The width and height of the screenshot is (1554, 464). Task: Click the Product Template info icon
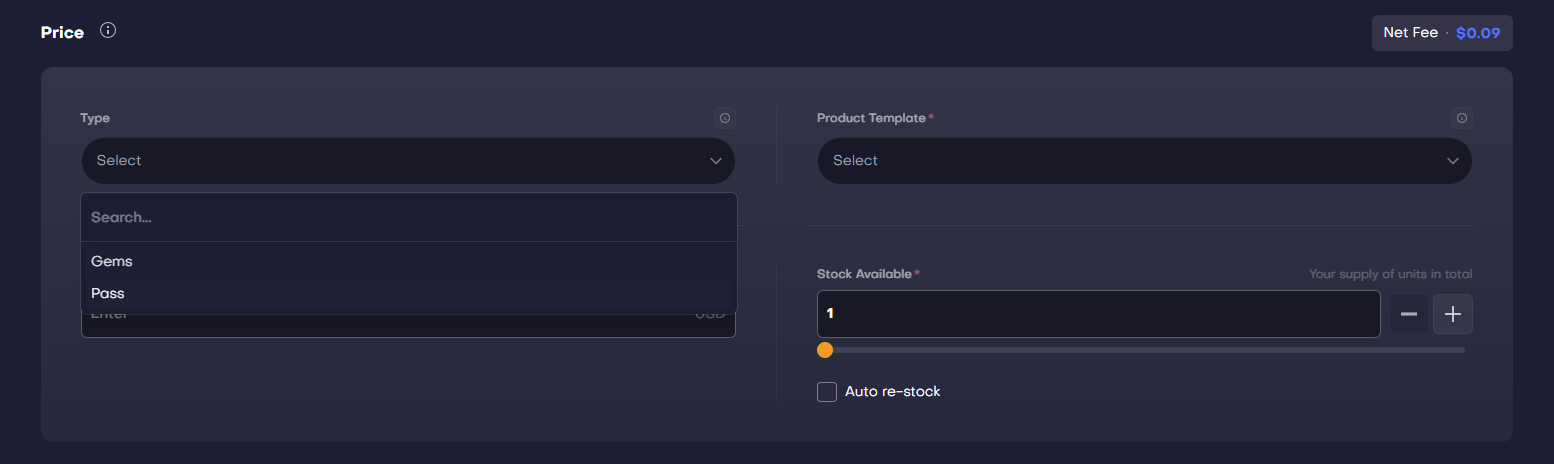[1461, 119]
